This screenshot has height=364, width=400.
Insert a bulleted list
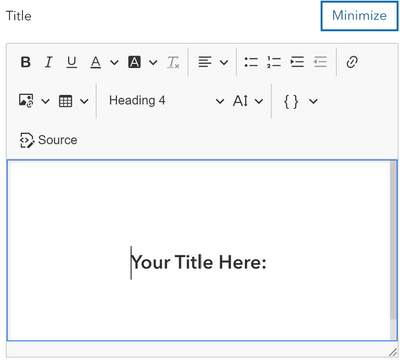click(251, 62)
